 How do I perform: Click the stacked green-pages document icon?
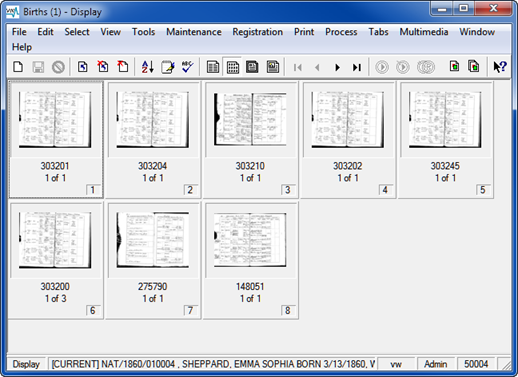474,66
